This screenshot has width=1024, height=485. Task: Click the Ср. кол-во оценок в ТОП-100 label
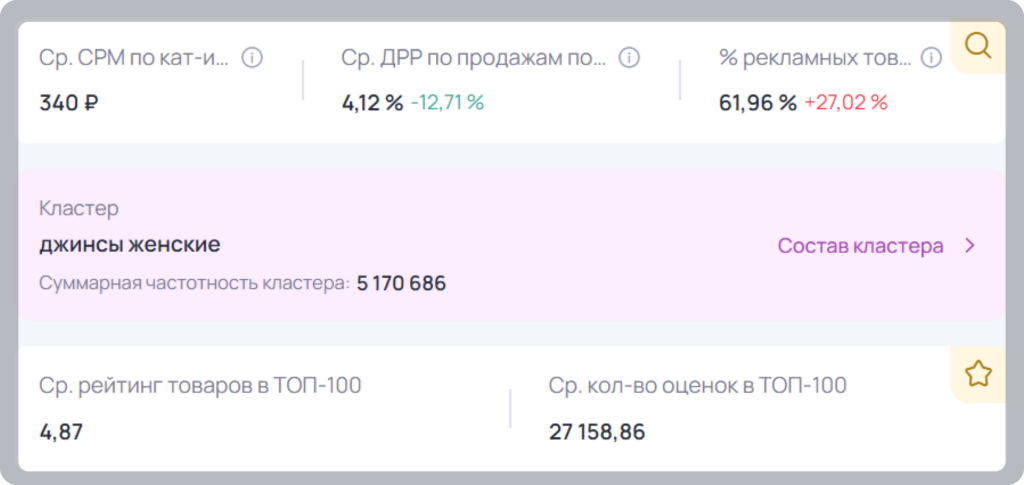[697, 386]
